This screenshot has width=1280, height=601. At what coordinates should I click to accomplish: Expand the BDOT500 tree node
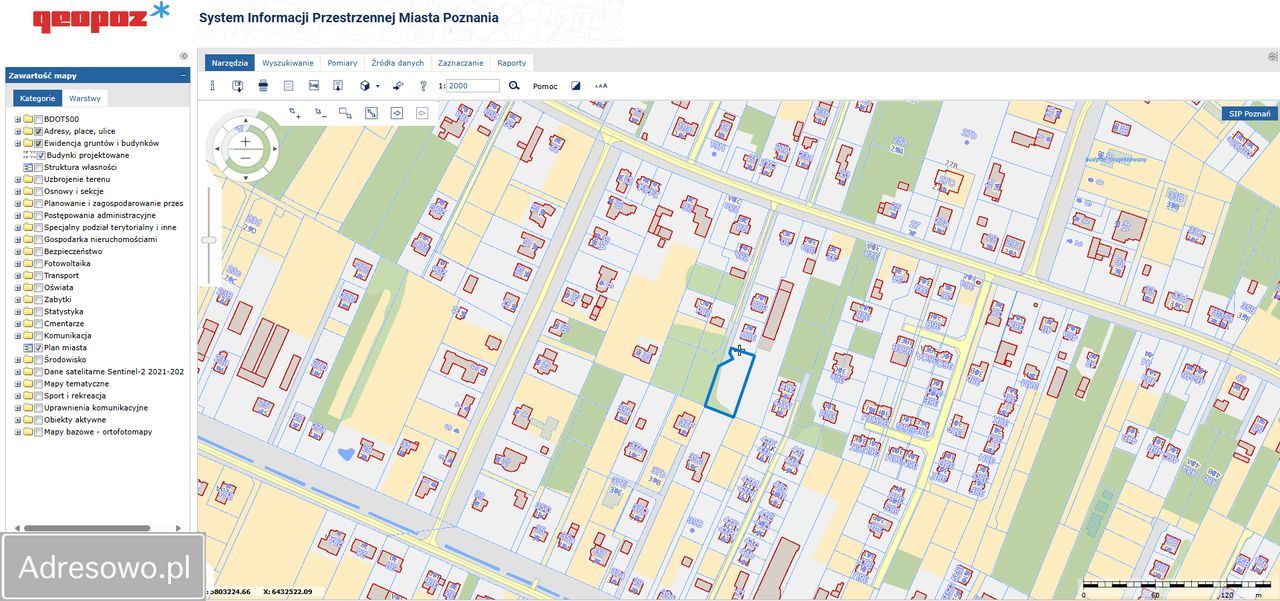point(17,119)
